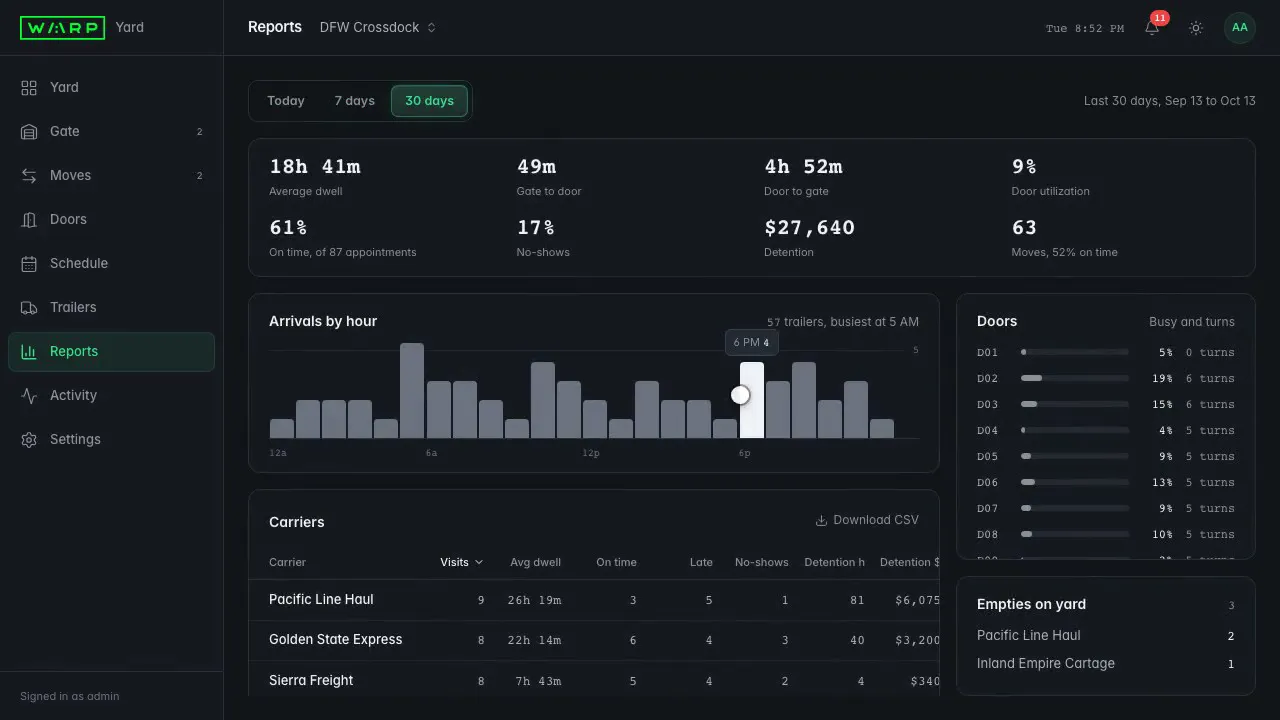The width and height of the screenshot is (1280, 720).
Task: Select the Golden State Express carrier row
Action: tap(594, 640)
